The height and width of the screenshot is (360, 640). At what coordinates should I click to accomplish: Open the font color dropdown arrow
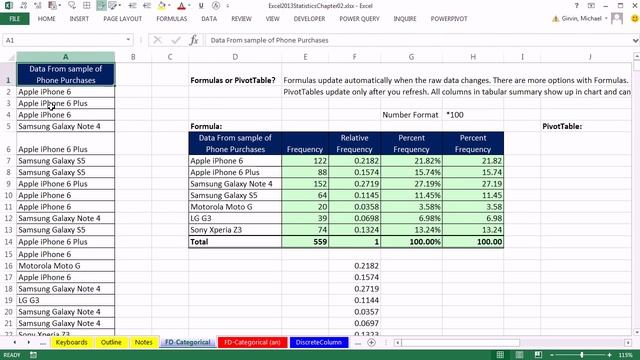pos(189,6)
